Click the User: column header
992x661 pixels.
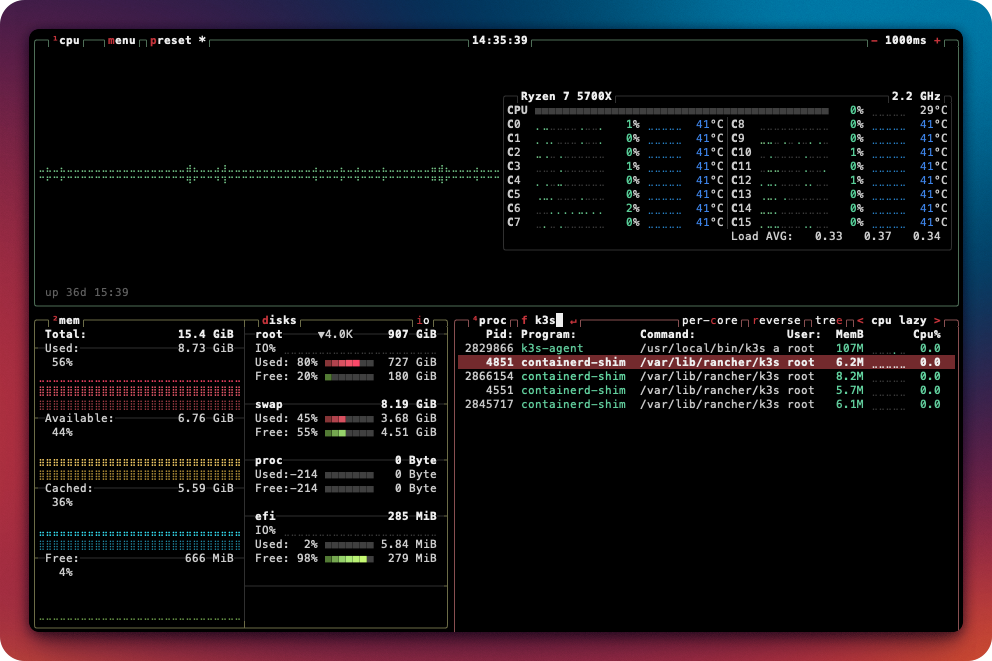804,335
